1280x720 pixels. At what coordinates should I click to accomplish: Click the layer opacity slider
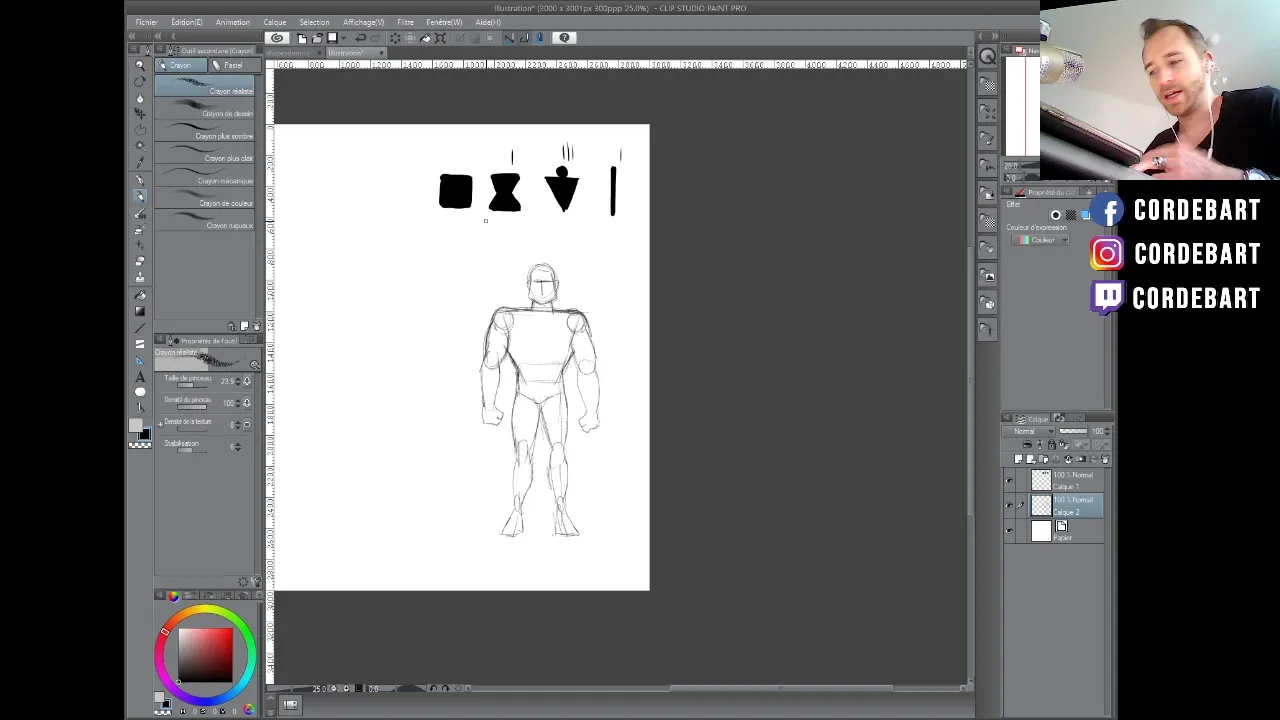tap(1073, 431)
